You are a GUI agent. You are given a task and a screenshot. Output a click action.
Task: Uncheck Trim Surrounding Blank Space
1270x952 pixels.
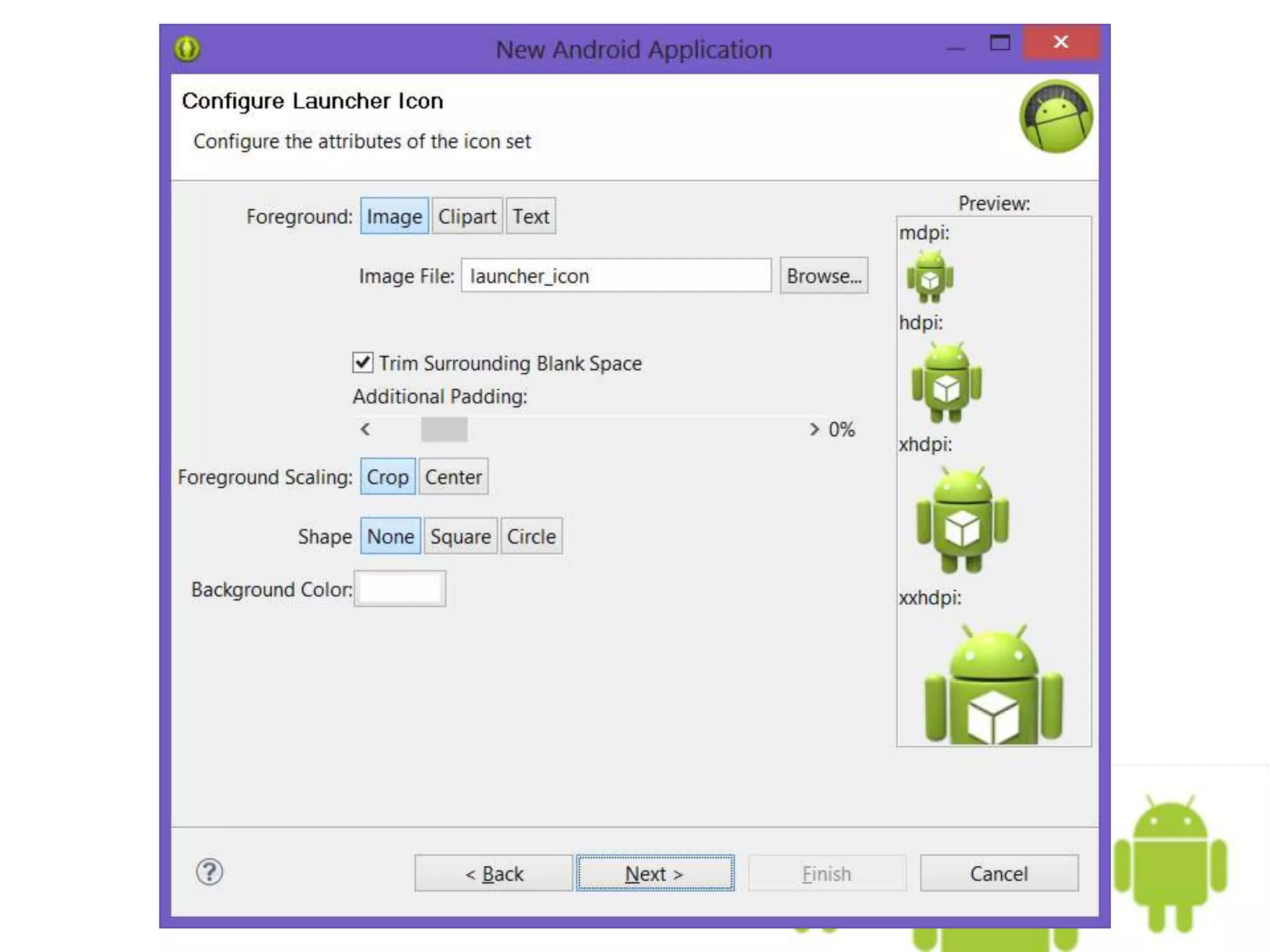(363, 363)
